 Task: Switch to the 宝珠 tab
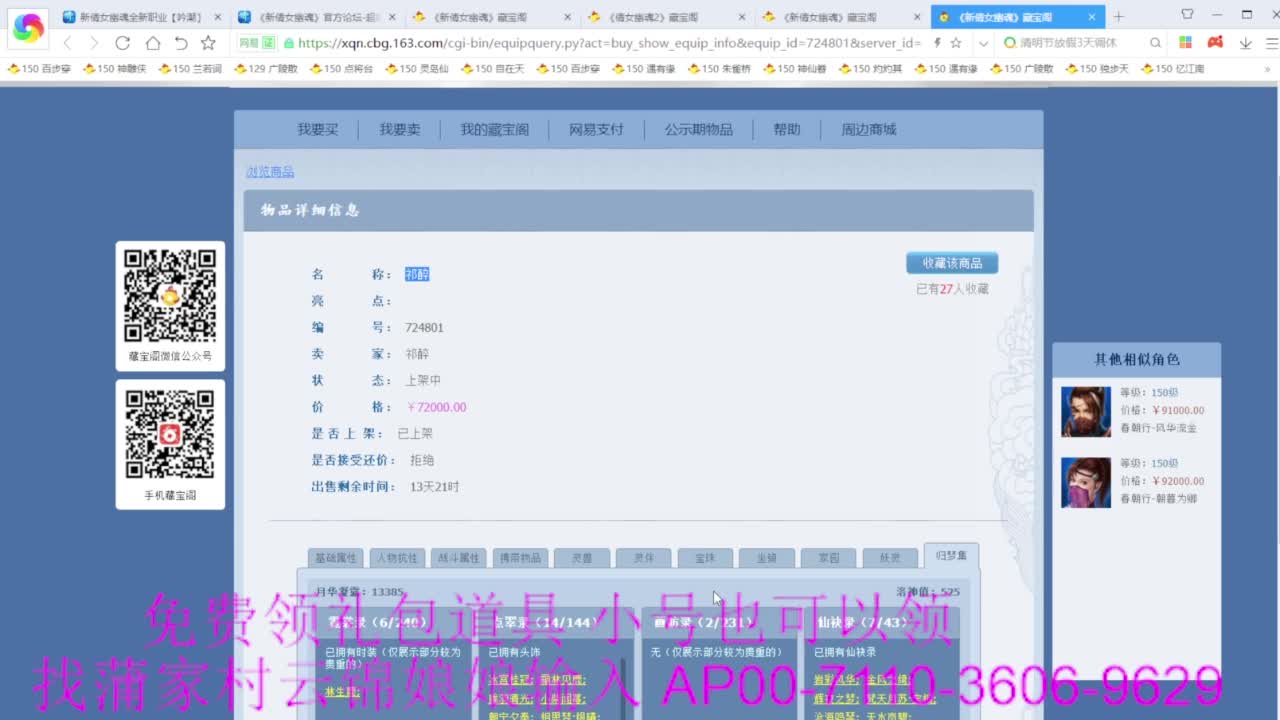705,558
